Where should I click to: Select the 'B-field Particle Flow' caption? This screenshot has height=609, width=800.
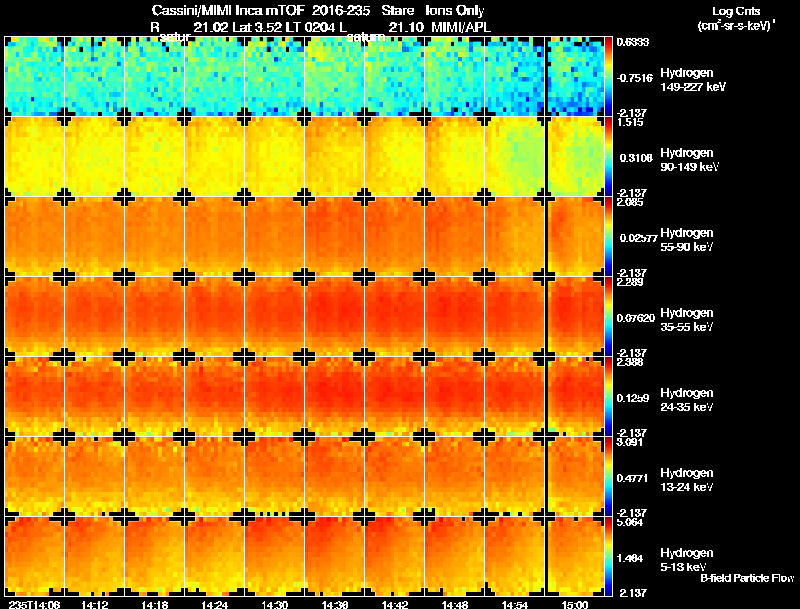tap(747, 578)
